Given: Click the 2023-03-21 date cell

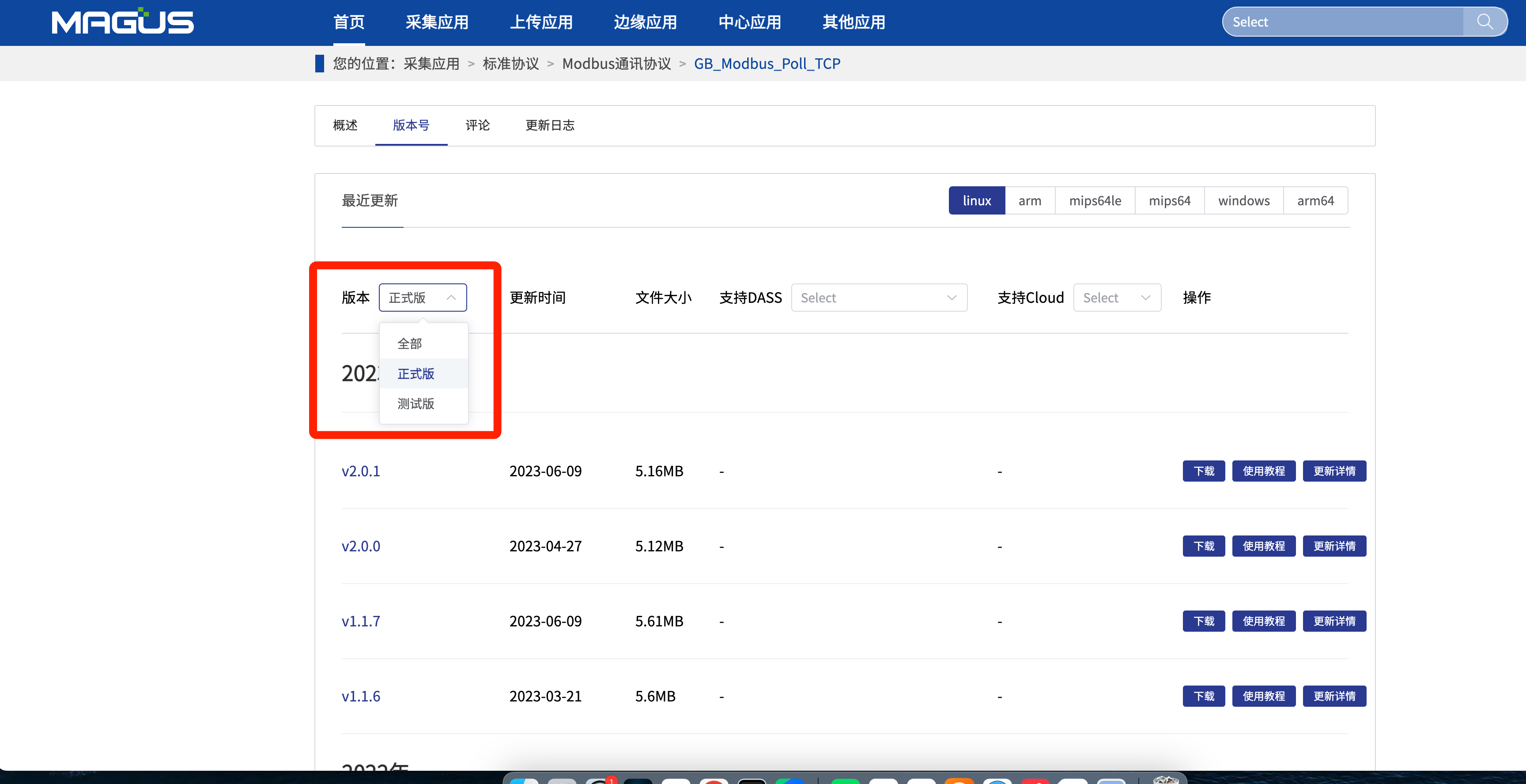Looking at the screenshot, I should coord(546,696).
